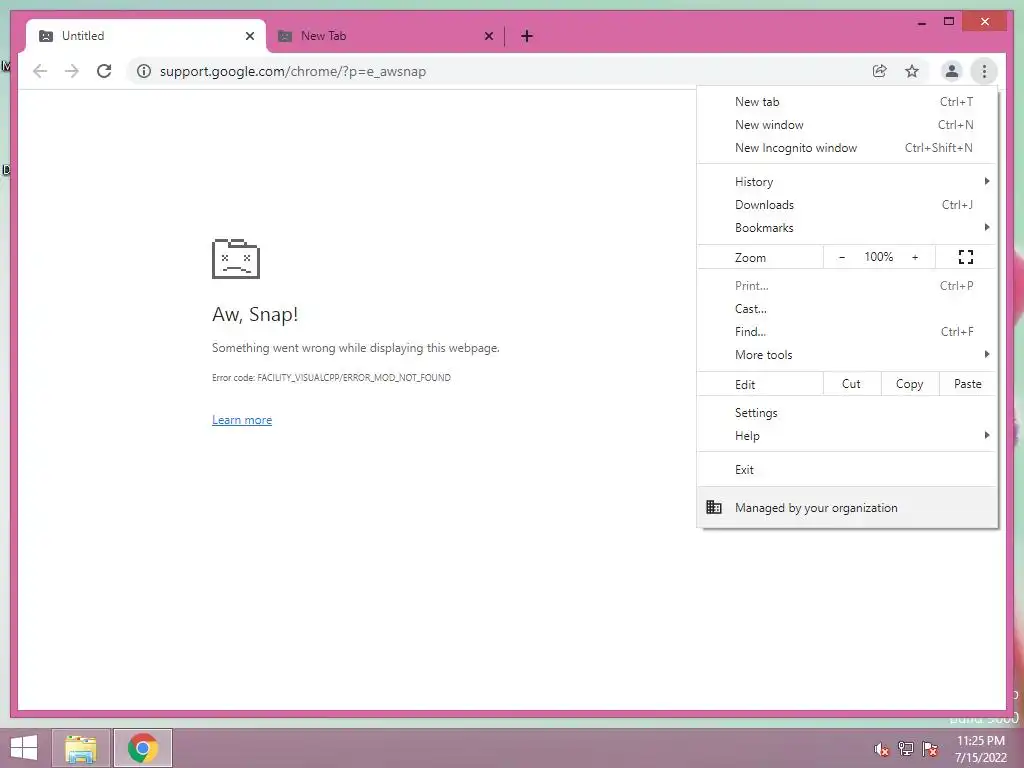Open File Explorer from taskbar
1024x768 pixels.
point(81,748)
